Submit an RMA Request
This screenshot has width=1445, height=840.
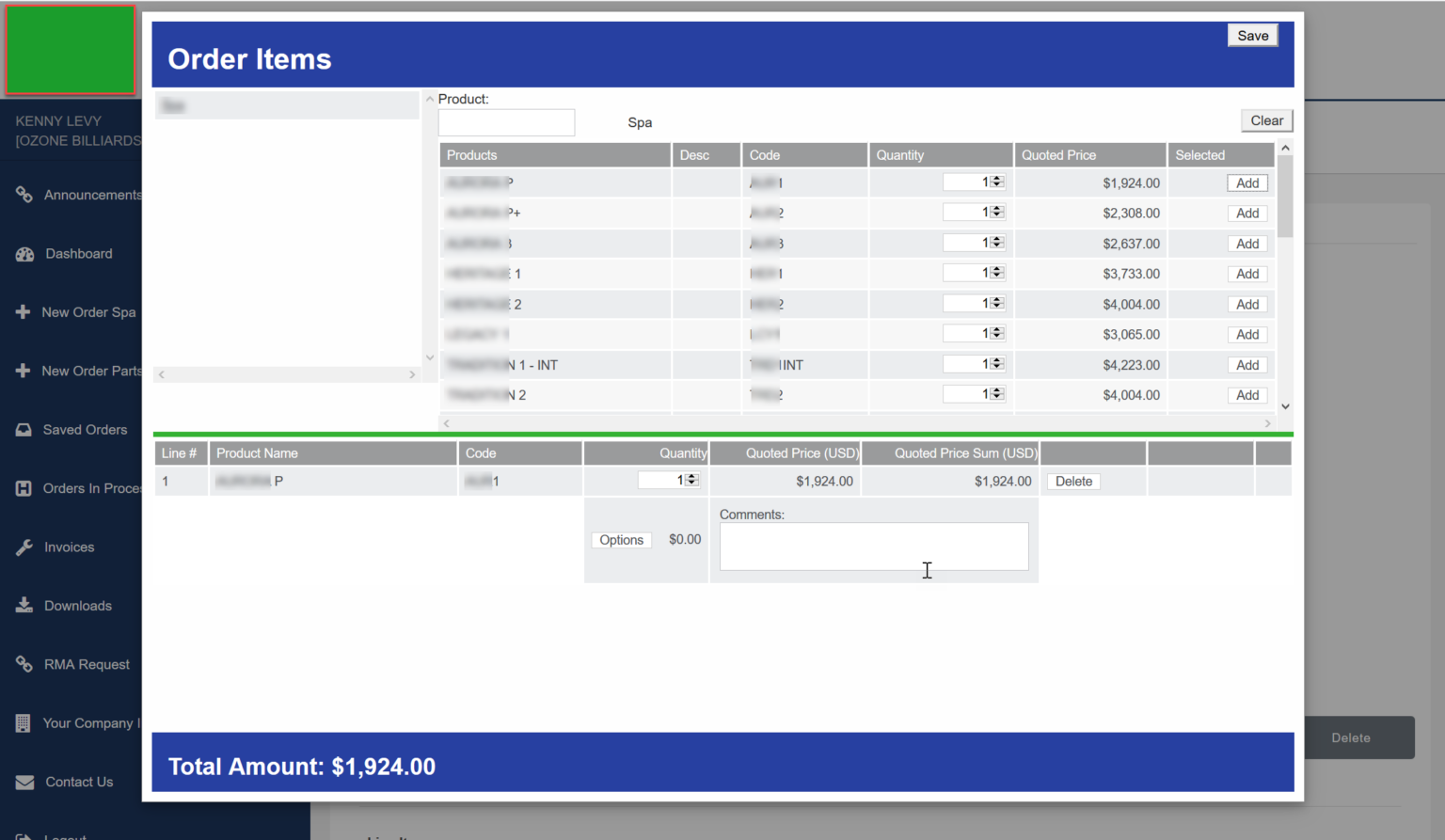[x=87, y=664]
